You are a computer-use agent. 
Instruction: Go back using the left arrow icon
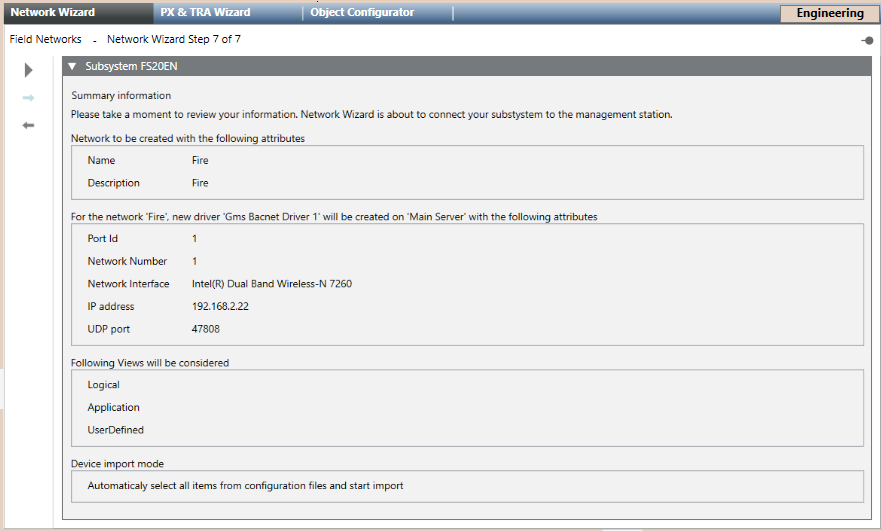(x=29, y=125)
